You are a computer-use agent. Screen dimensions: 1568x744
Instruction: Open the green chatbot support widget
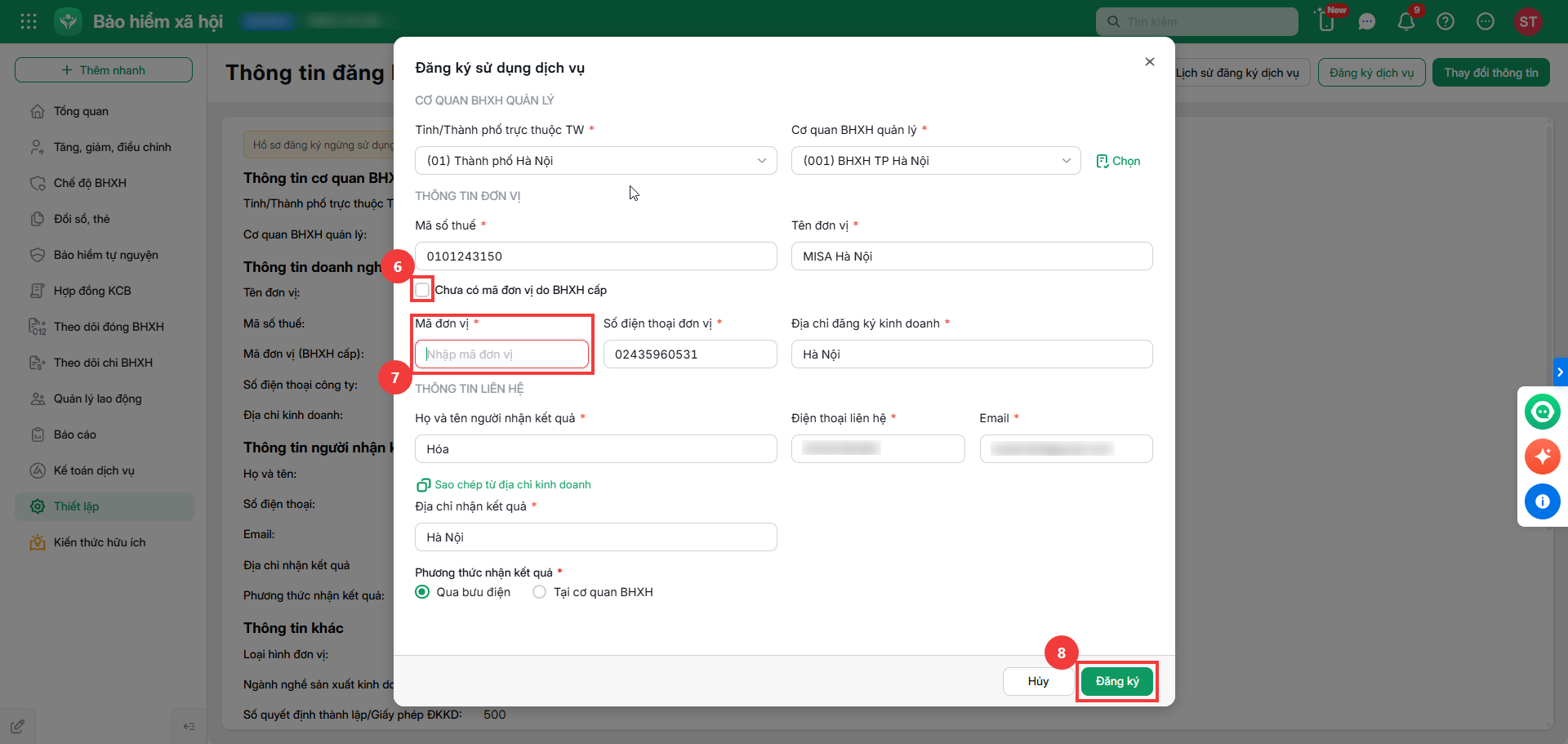click(1542, 412)
